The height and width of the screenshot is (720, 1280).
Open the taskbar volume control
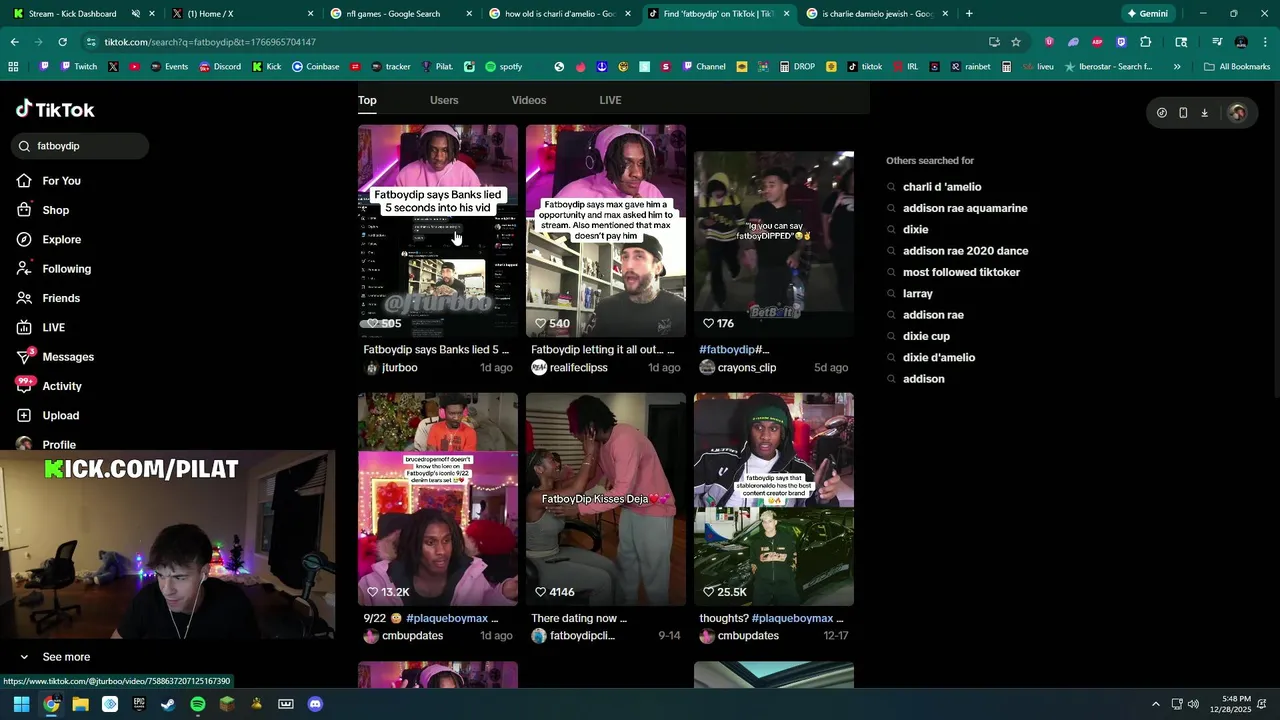[x=1193, y=704]
